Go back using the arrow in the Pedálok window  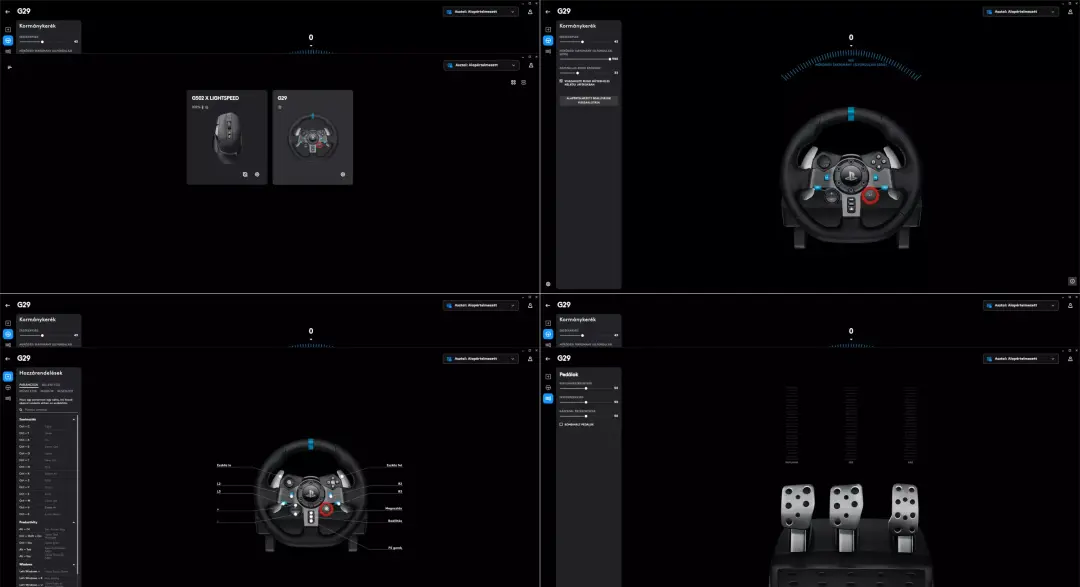pyautogui.click(x=548, y=359)
